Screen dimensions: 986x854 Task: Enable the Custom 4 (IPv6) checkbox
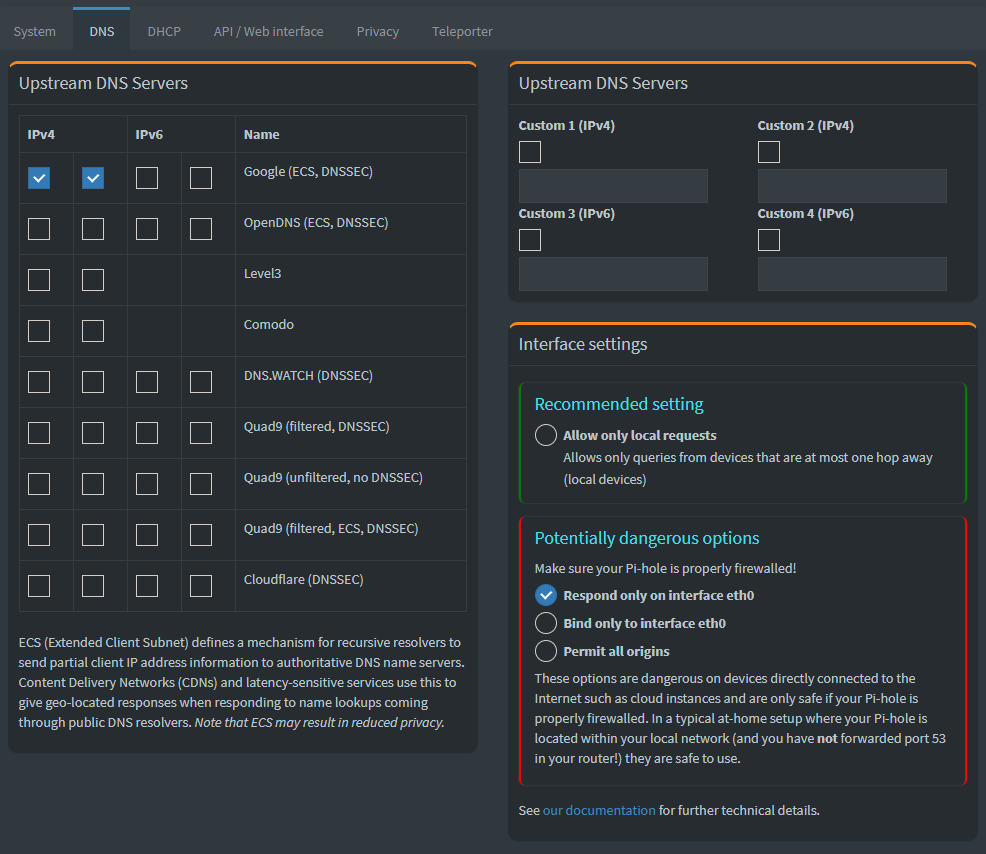(769, 240)
